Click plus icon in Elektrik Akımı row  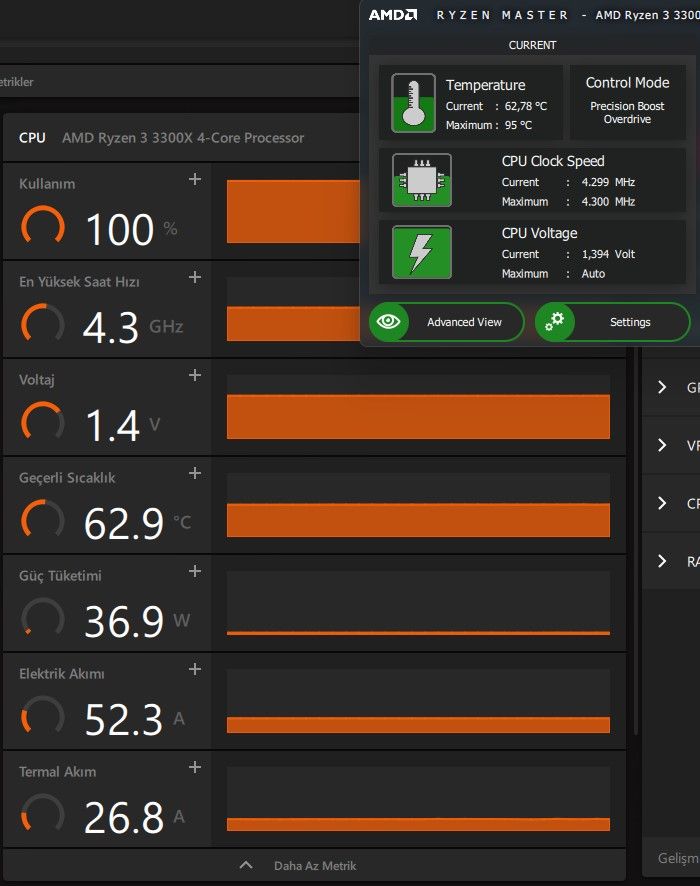195,670
